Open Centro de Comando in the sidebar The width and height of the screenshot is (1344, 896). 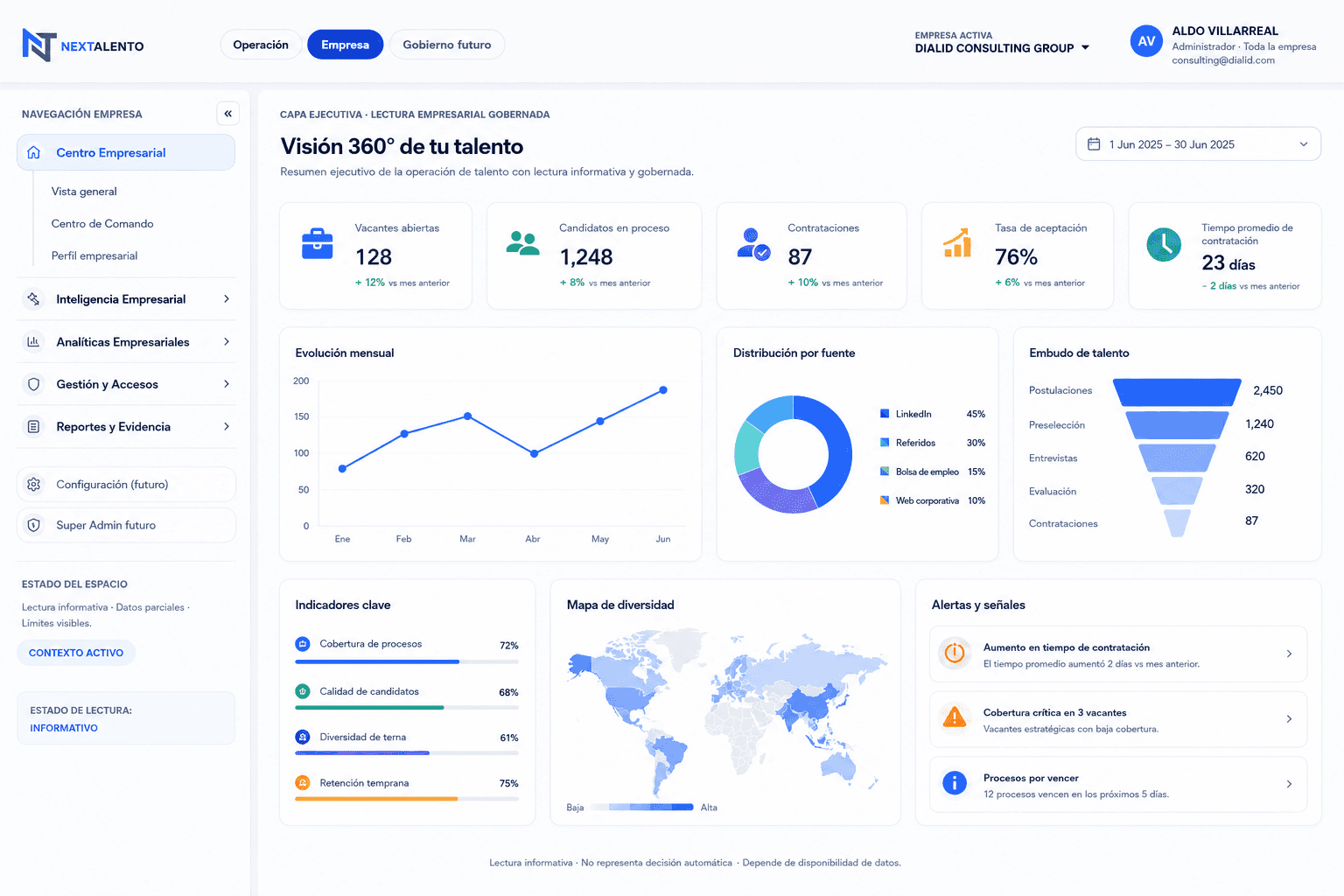[102, 224]
